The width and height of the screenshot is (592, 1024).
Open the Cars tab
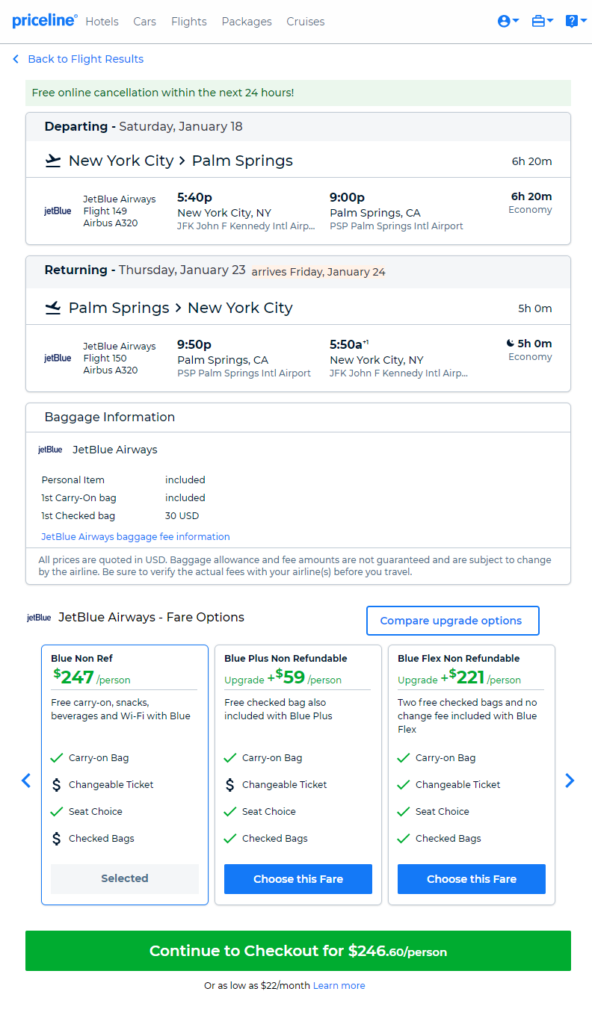144,22
